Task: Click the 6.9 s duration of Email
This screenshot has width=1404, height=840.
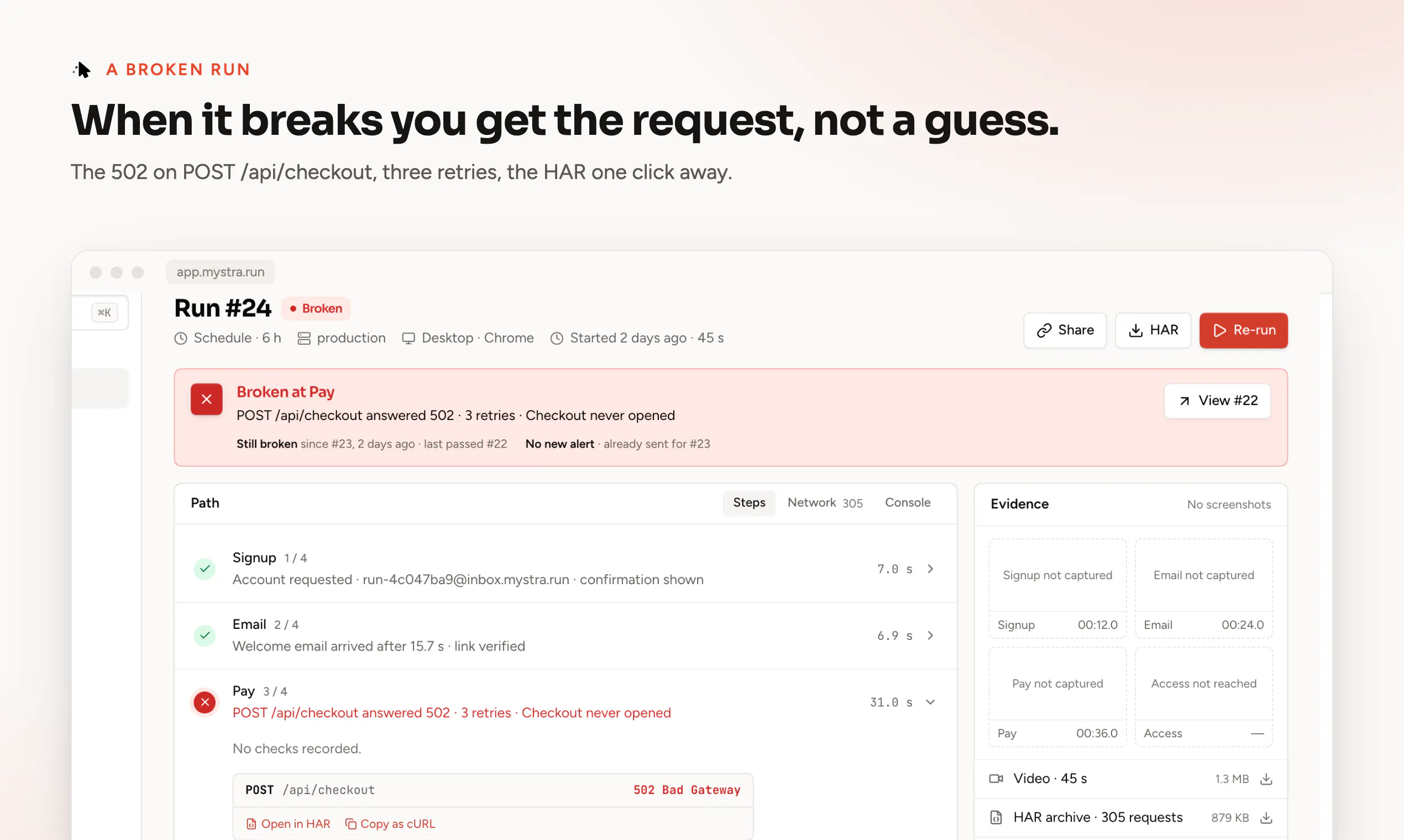Action: 895,636
